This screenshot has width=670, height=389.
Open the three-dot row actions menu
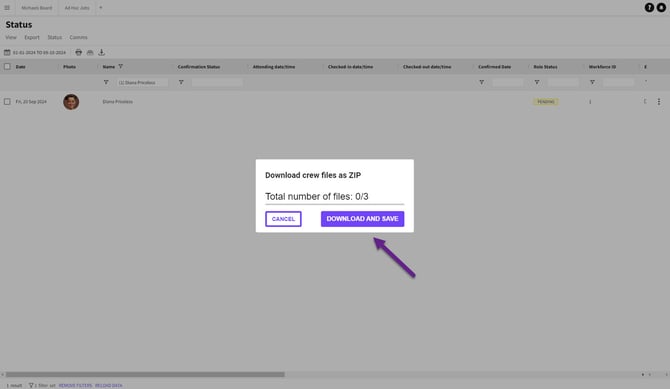coord(659,102)
